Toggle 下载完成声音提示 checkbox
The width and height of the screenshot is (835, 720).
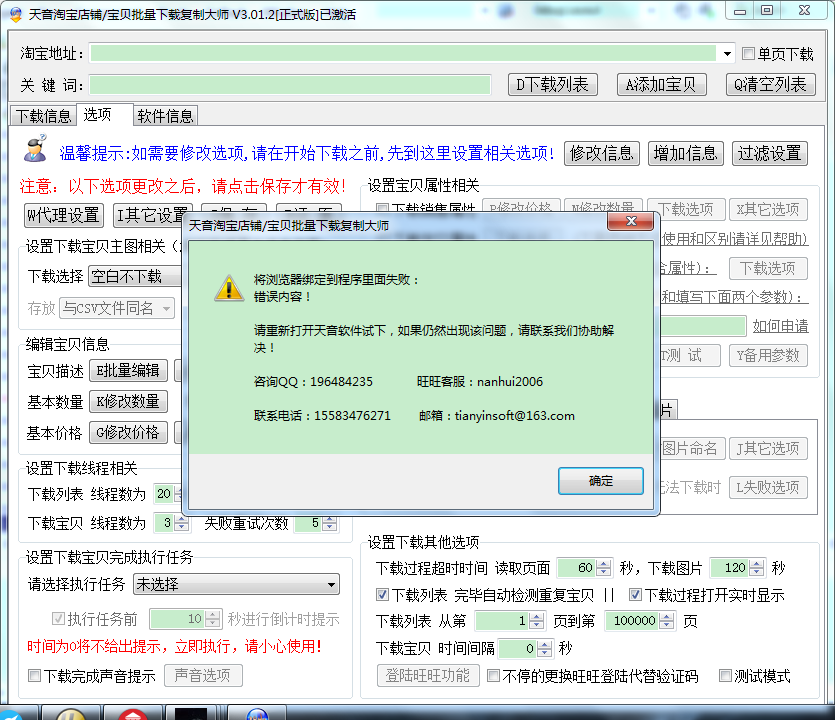click(35, 676)
